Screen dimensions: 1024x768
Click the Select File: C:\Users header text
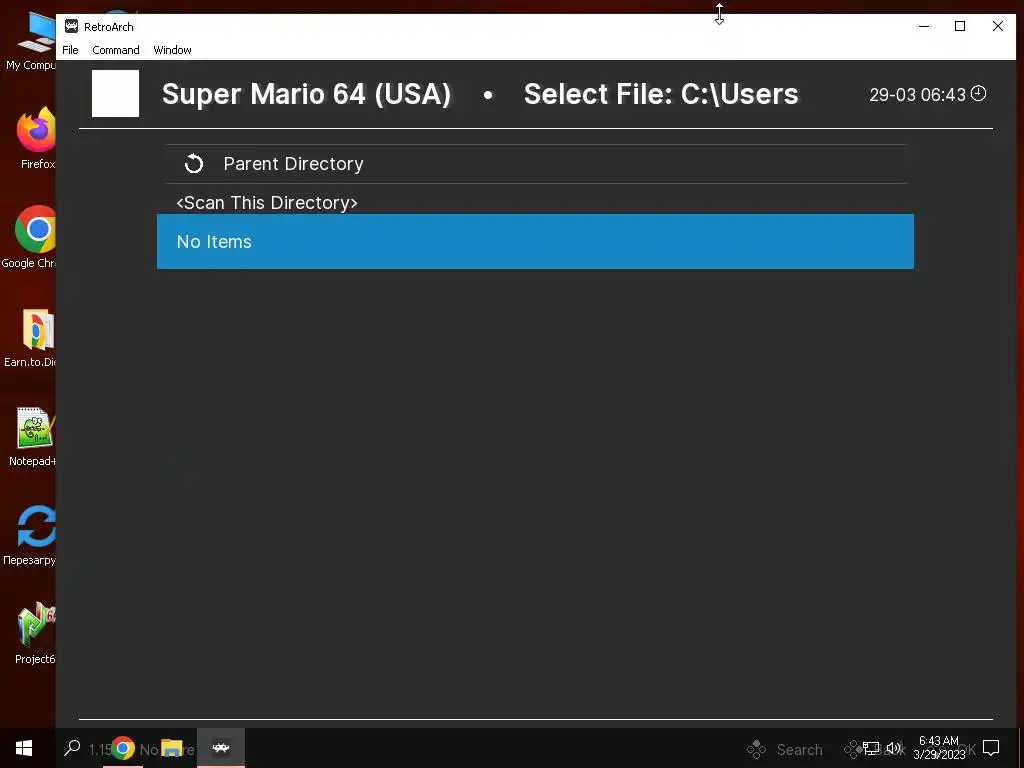click(x=661, y=94)
